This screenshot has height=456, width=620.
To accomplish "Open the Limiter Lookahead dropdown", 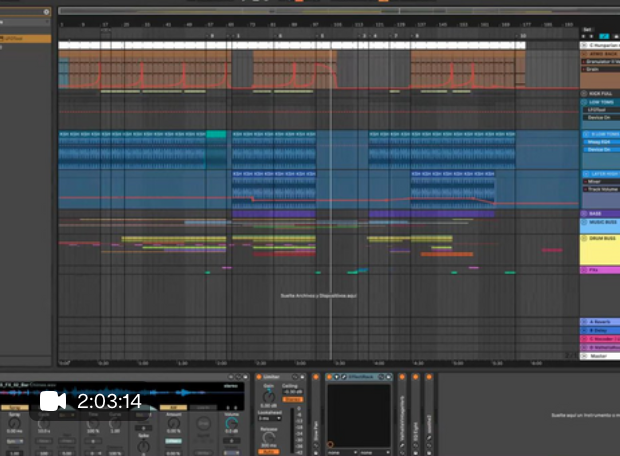I will [270, 418].
